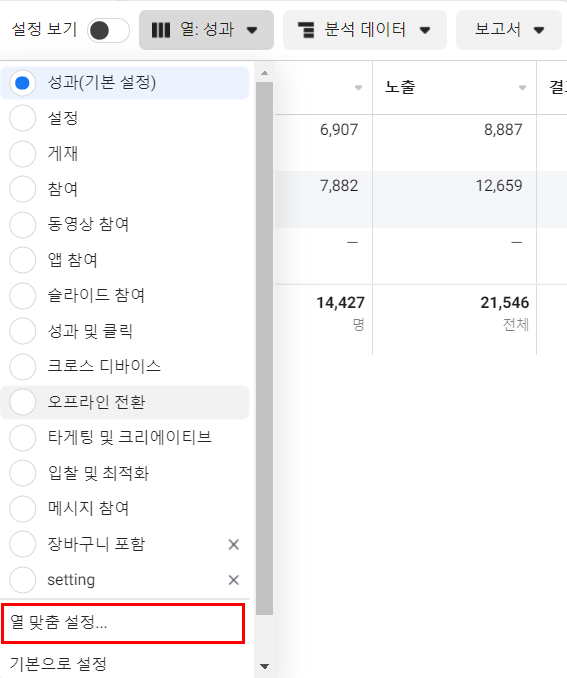Select the 앱 참여 radio option
The width and height of the screenshot is (567, 678).
coord(22,260)
